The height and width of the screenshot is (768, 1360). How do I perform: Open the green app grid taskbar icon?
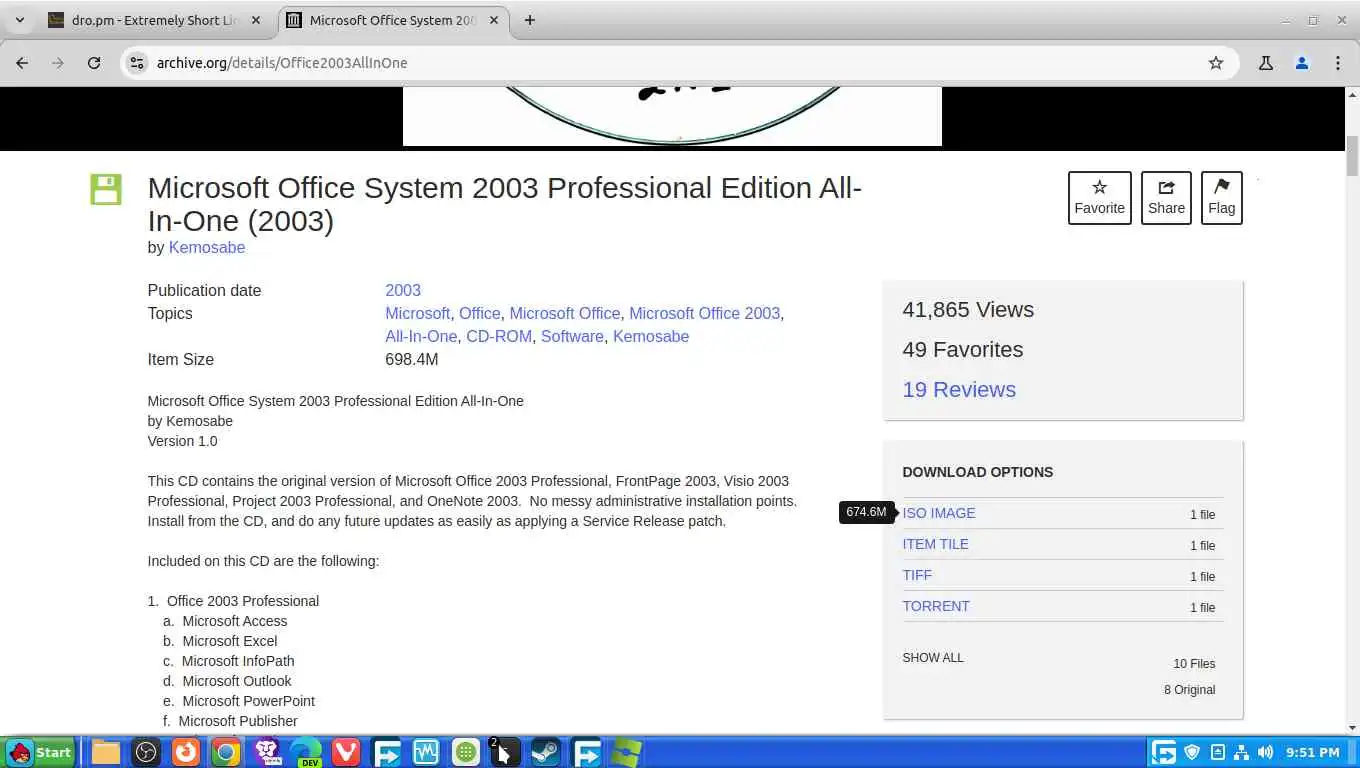tap(466, 752)
